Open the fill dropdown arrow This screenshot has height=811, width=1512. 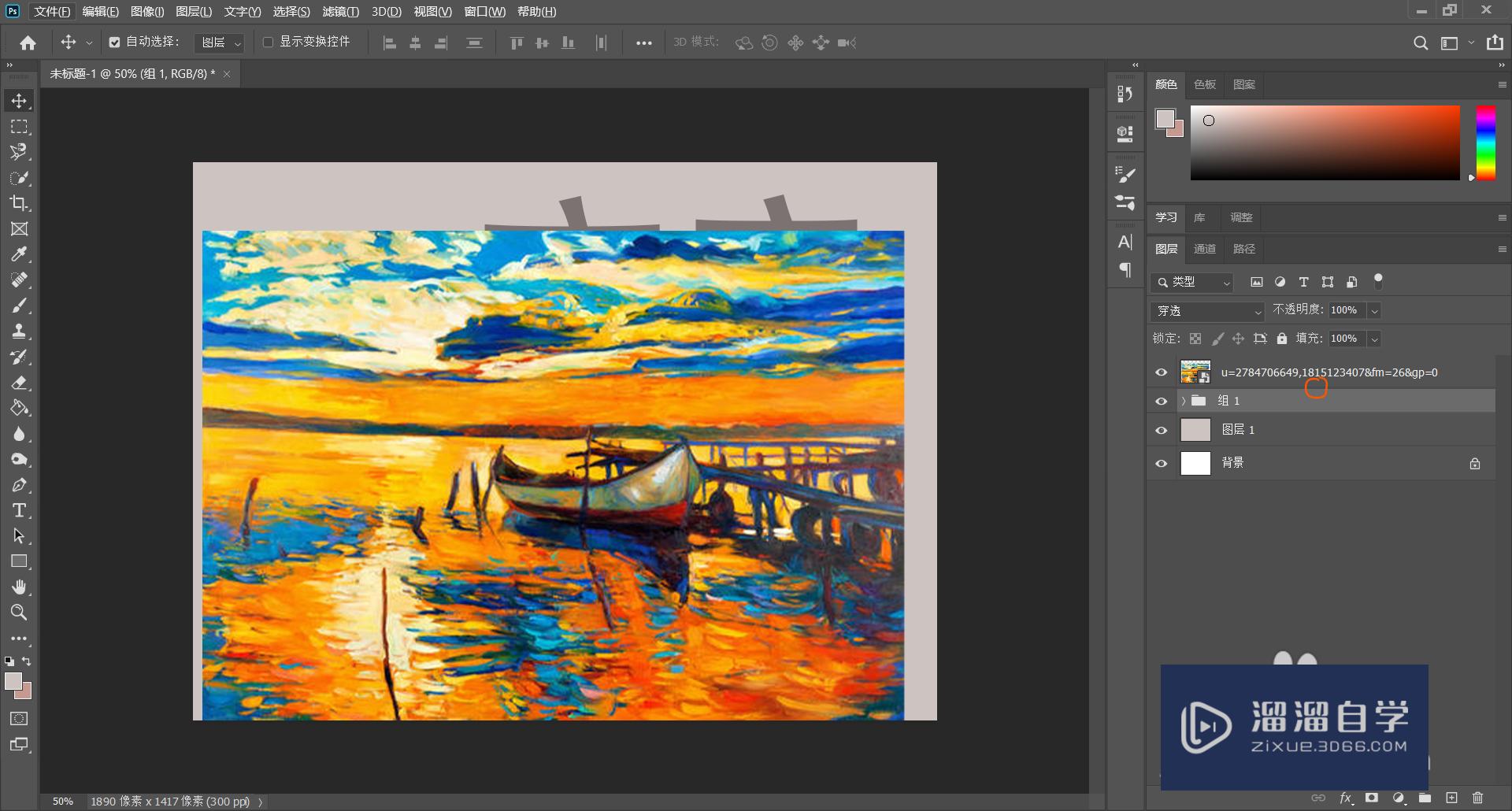coord(1375,339)
